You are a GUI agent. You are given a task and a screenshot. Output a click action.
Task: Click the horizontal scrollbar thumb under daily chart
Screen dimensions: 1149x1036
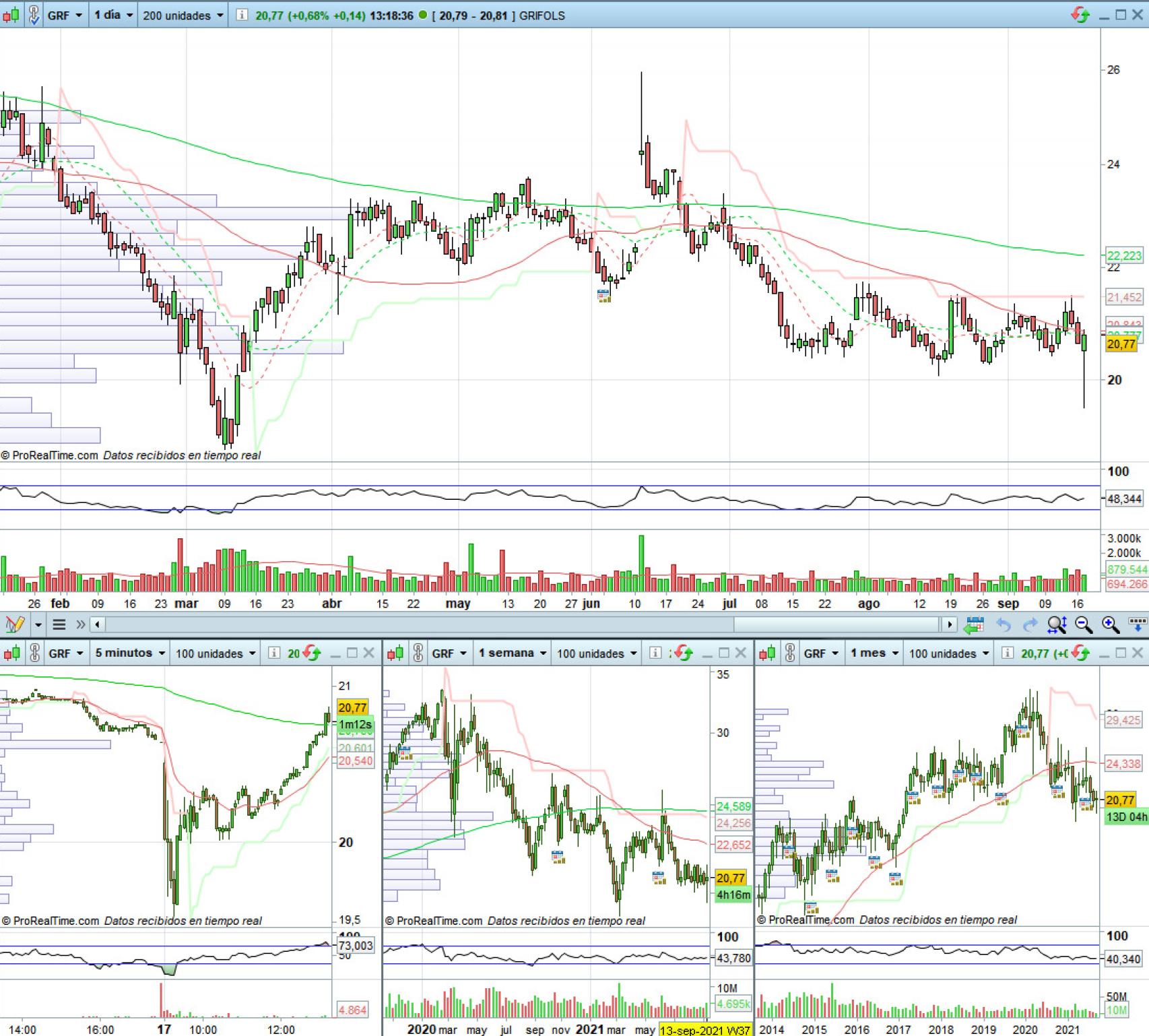click(x=835, y=624)
